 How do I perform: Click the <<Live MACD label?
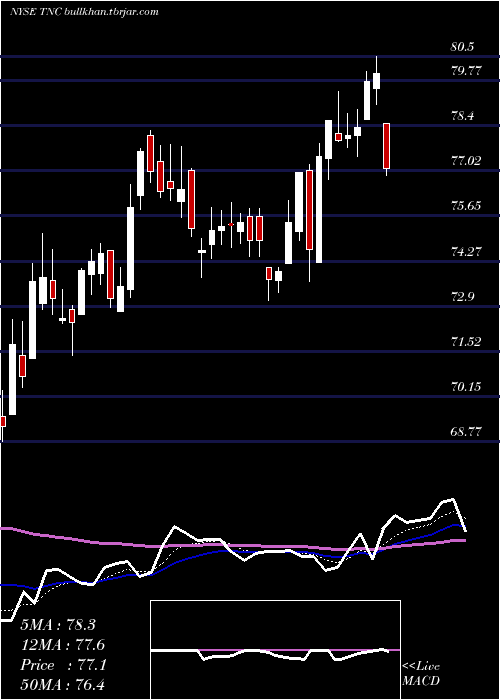[x=421, y=674]
